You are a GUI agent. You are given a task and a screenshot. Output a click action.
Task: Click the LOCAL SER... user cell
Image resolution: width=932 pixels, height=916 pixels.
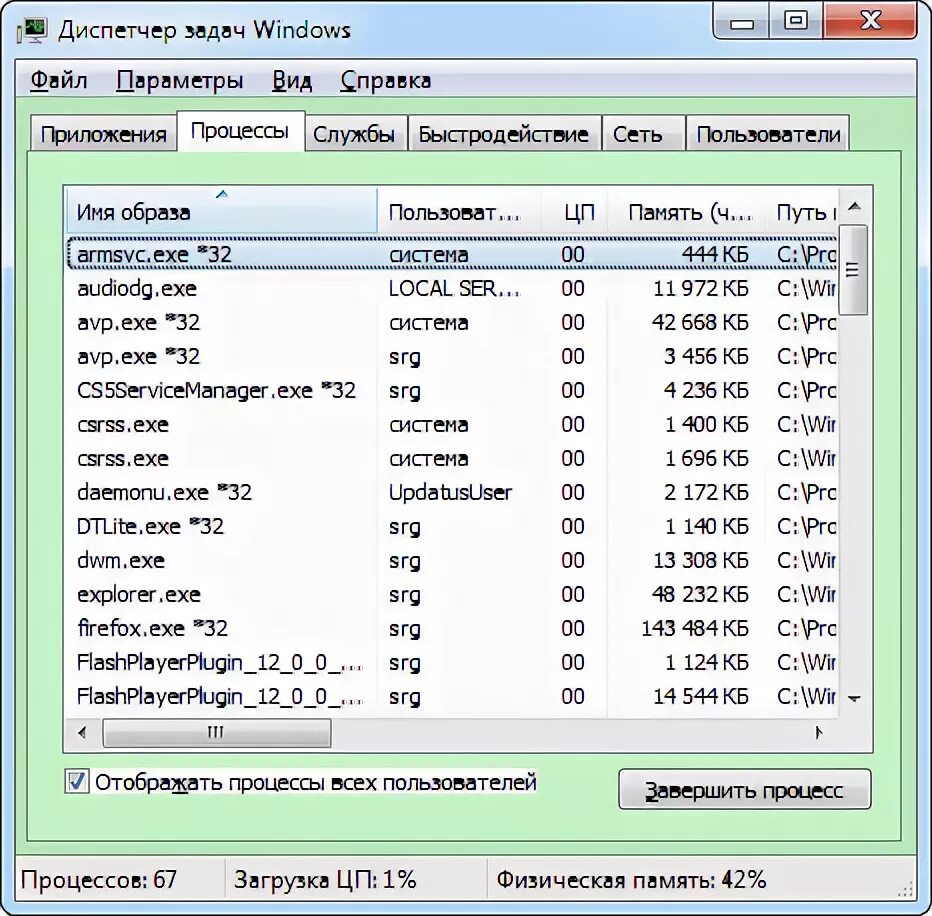coord(454,288)
